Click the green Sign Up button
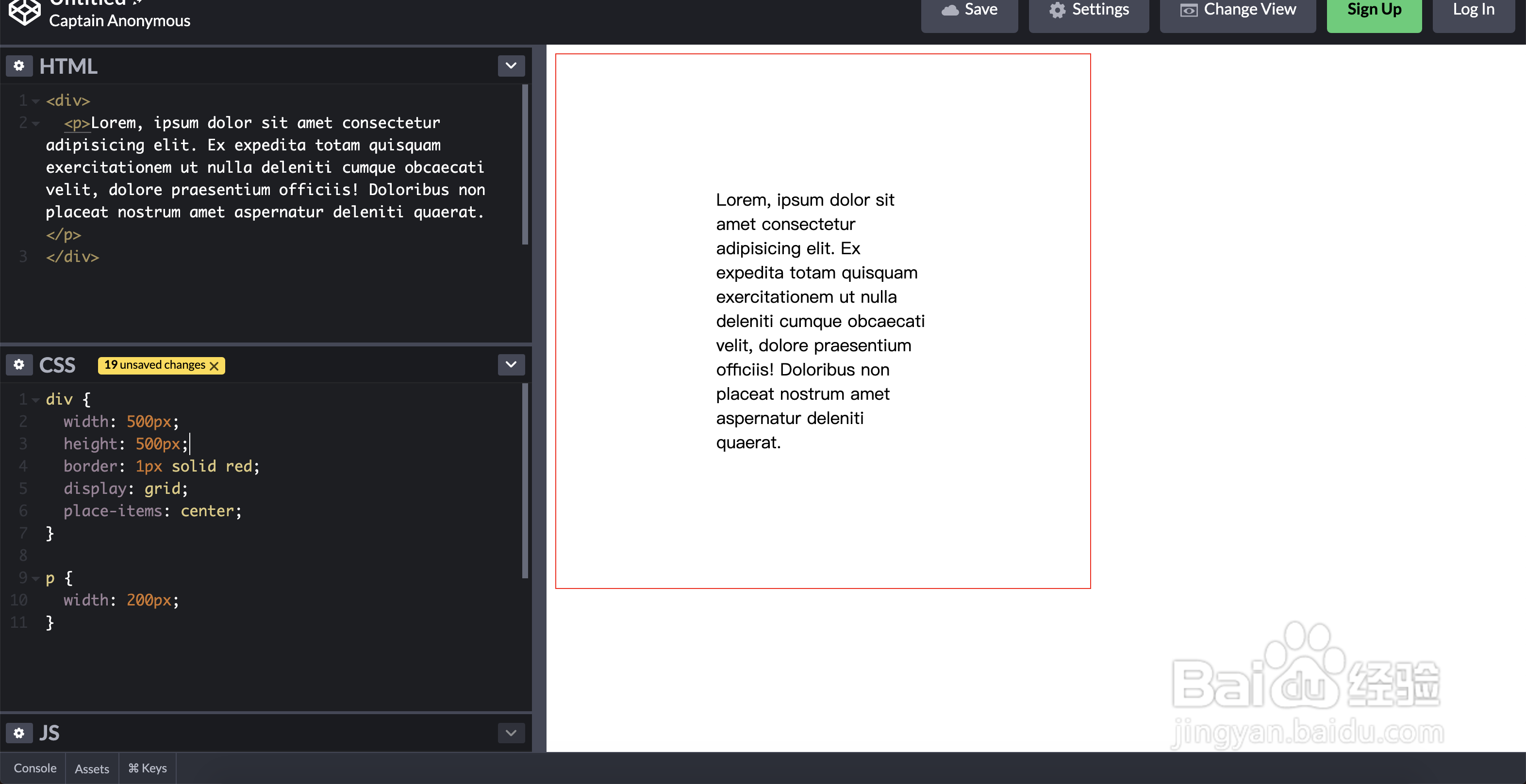 point(1374,11)
